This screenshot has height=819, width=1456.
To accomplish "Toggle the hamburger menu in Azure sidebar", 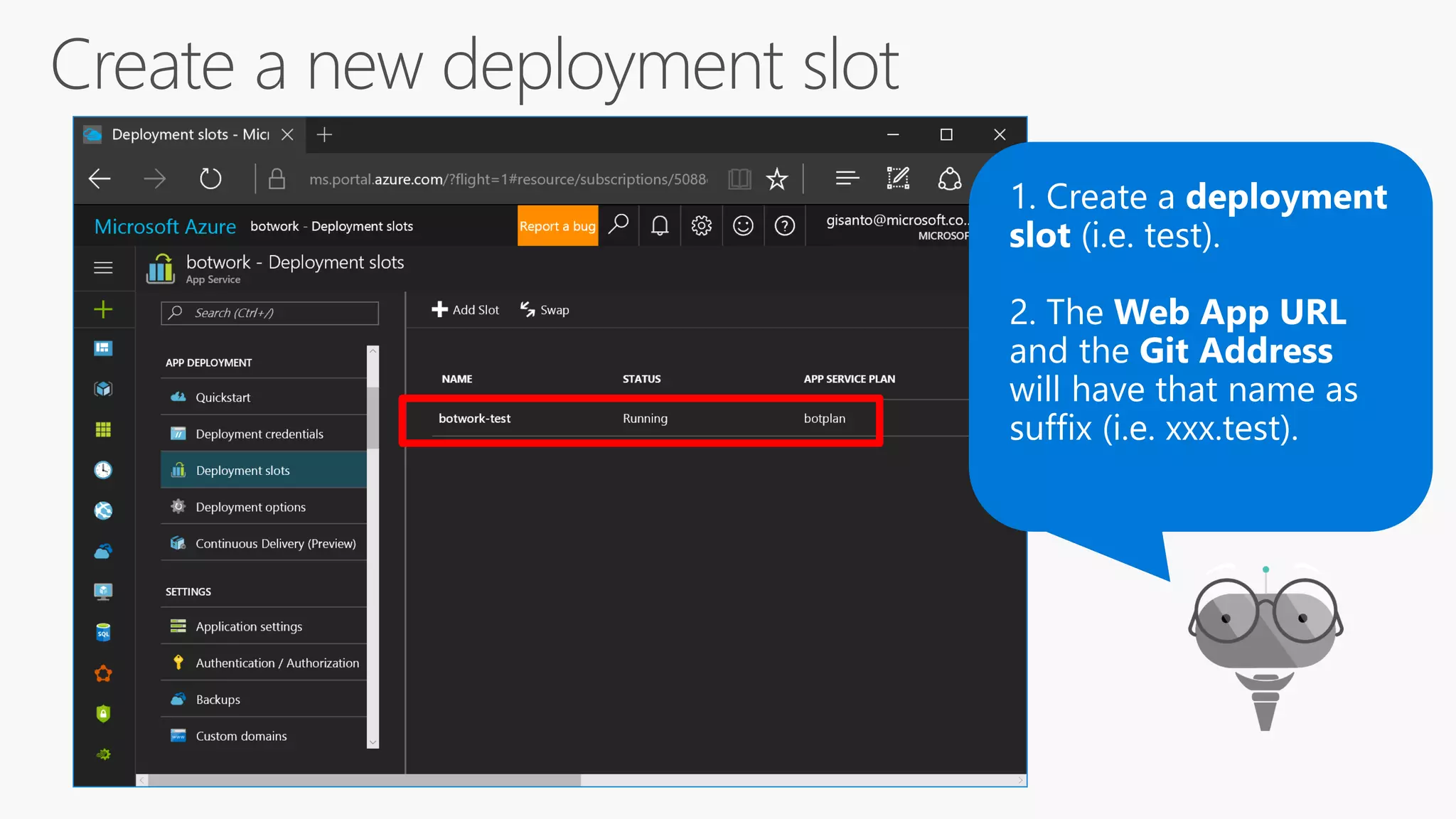I will (103, 268).
